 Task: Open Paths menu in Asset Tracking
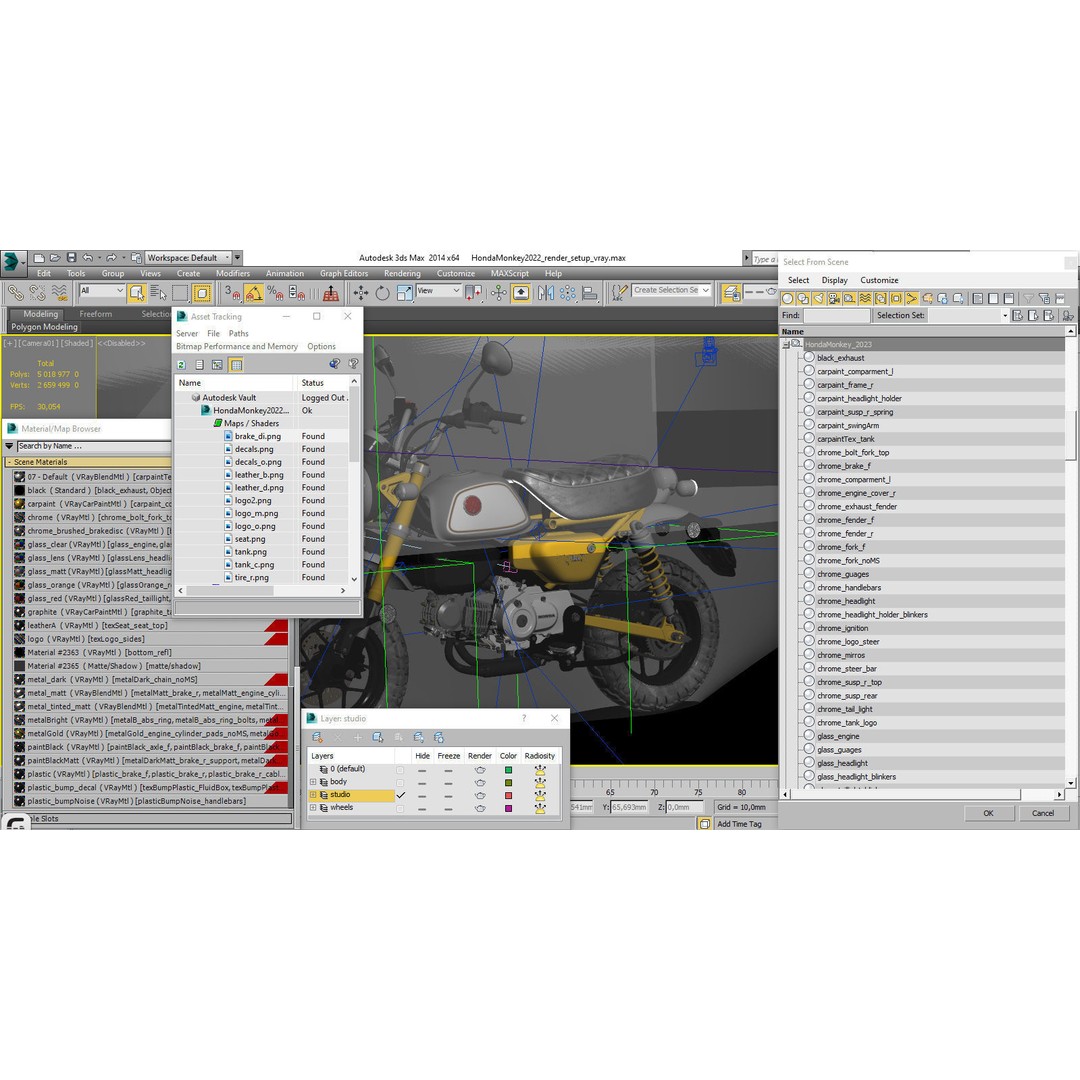click(238, 333)
